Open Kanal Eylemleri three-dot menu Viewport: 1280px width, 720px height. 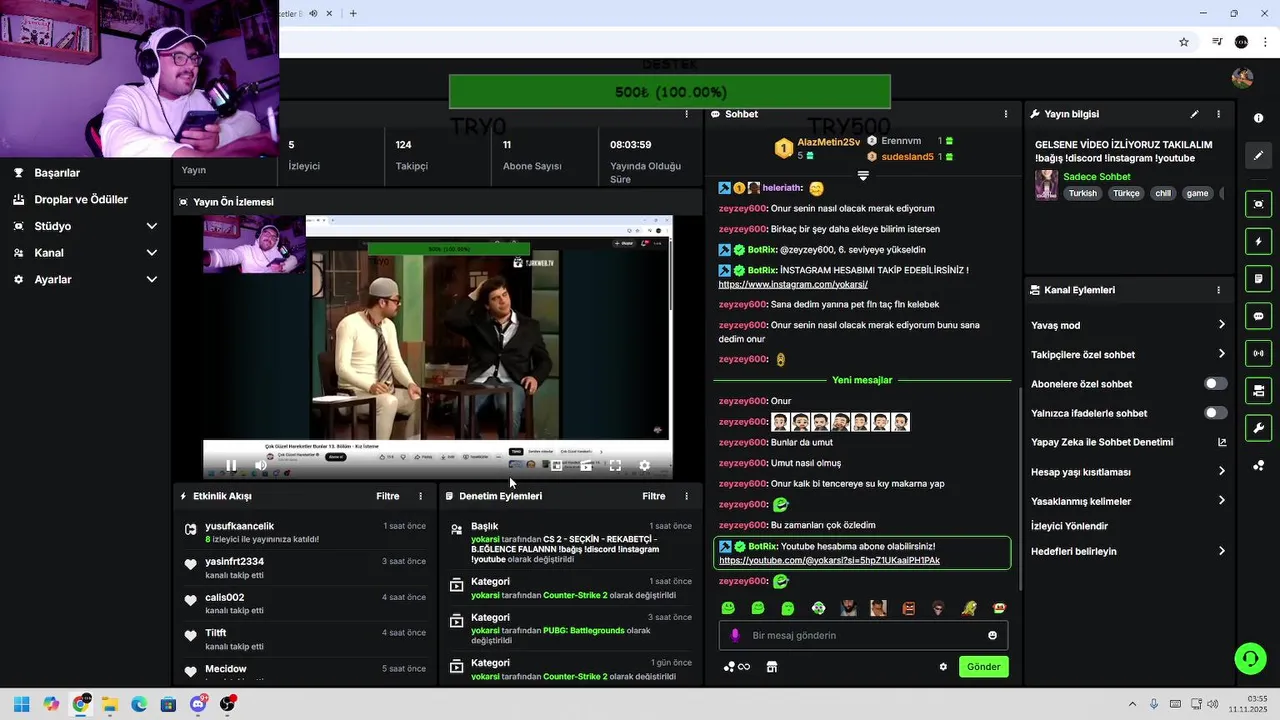(x=1218, y=290)
